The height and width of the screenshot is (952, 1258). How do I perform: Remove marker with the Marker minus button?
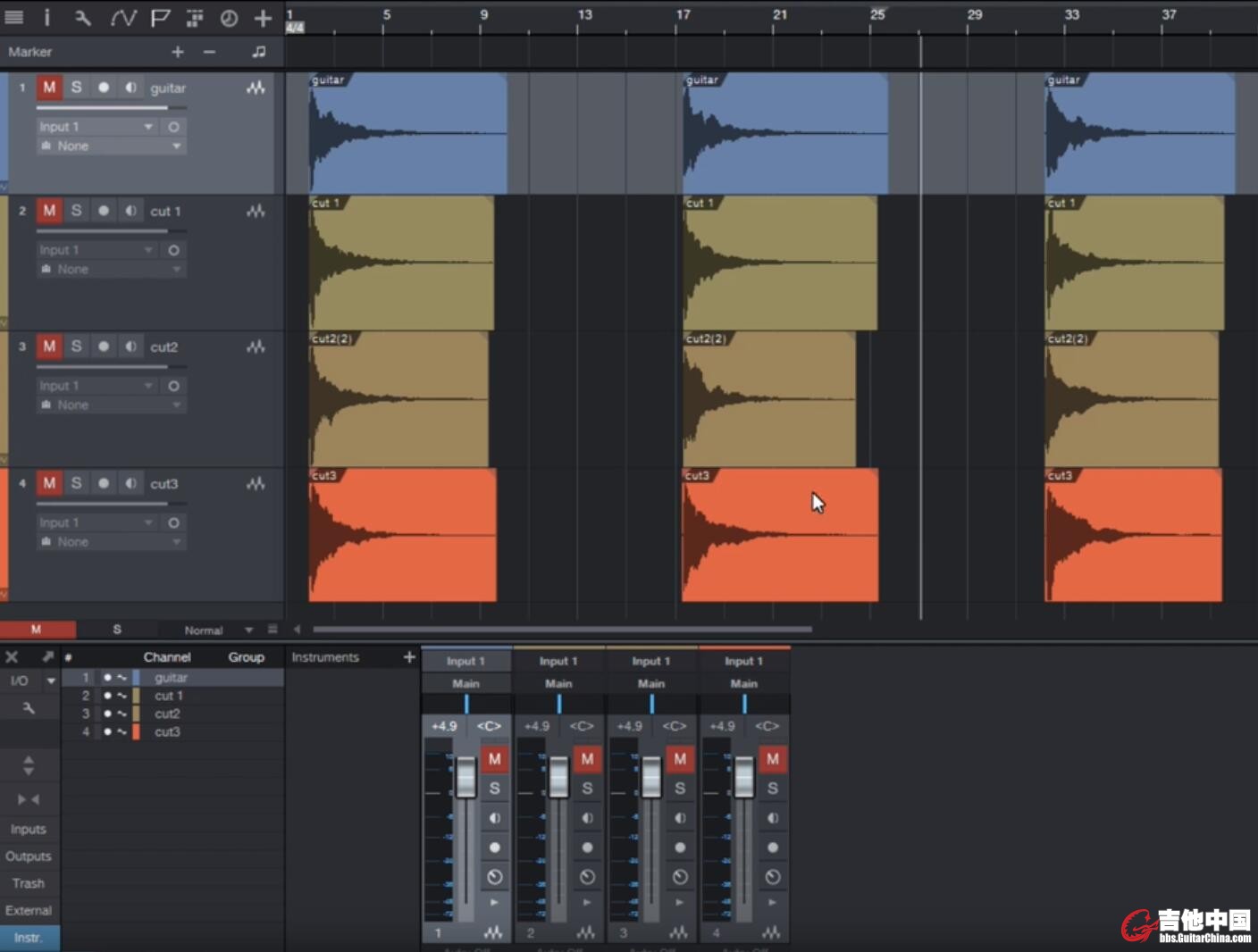(x=209, y=52)
